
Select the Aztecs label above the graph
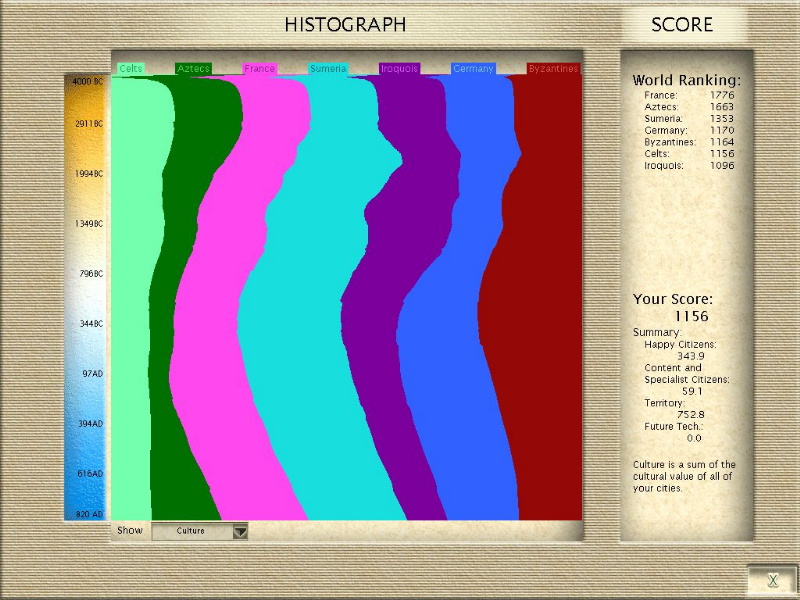[x=192, y=69]
